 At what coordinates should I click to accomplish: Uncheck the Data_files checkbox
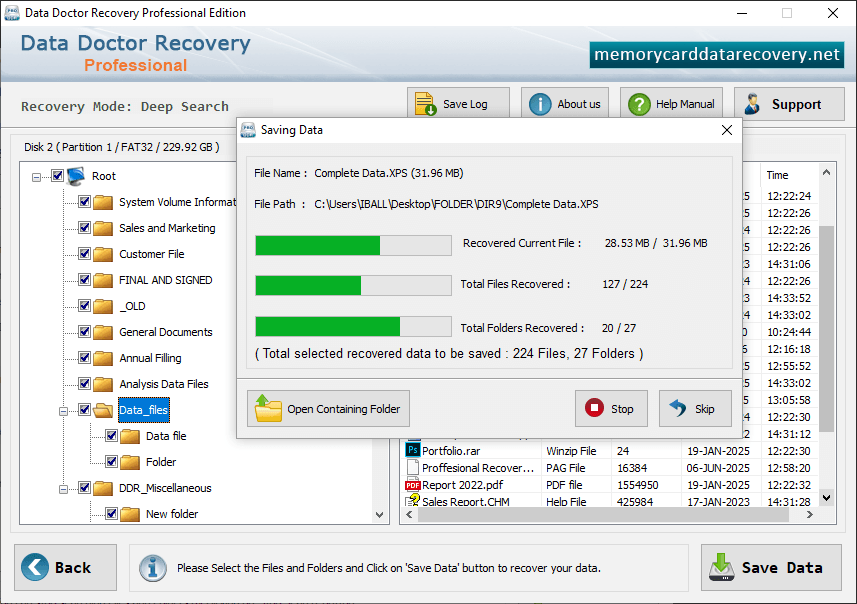84,409
